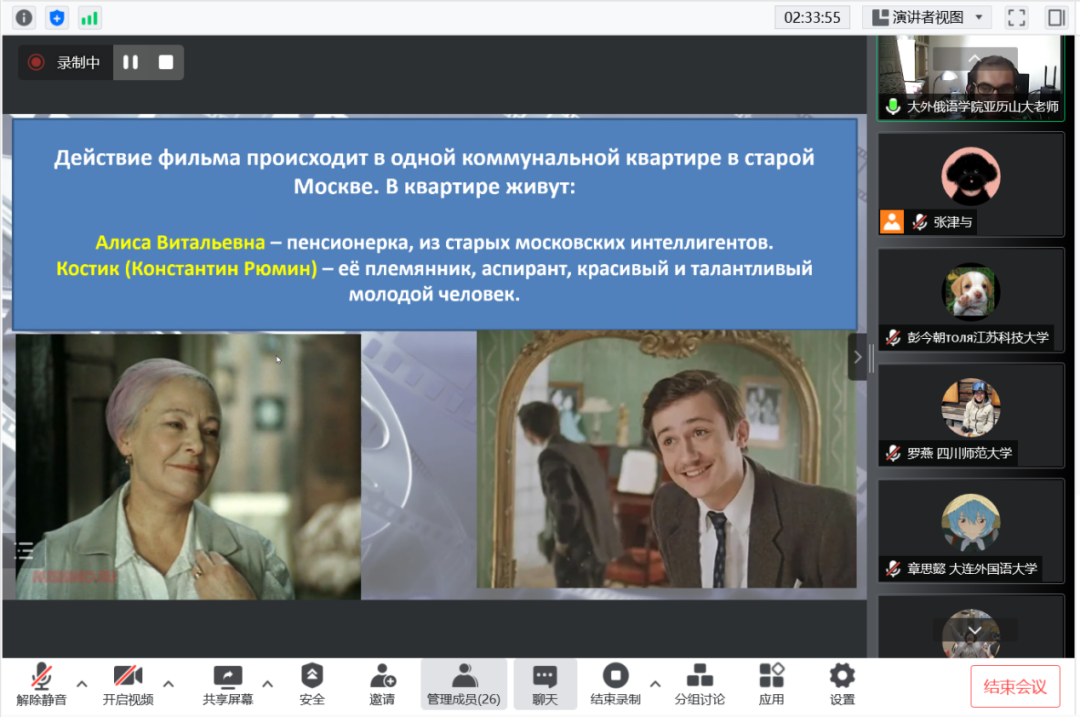
Task: Open the 聊天 chat panel
Action: (544, 684)
